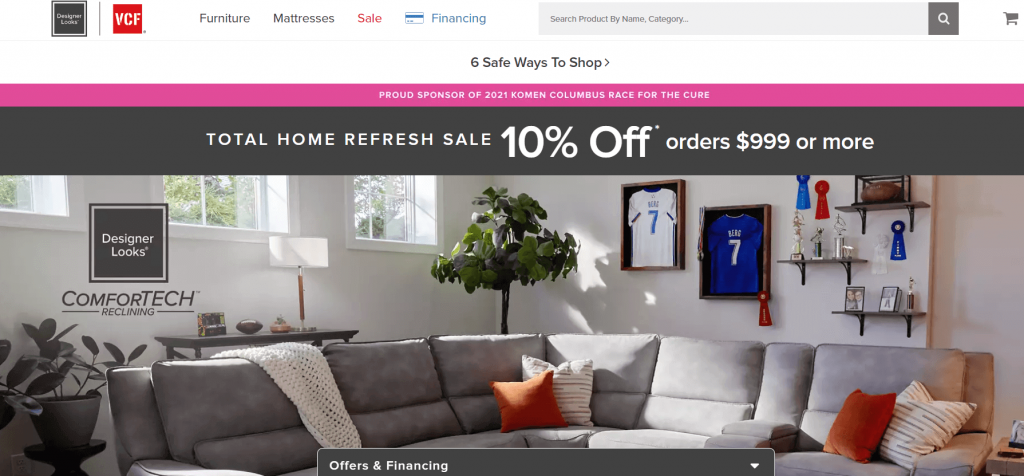Screen dimensions: 1024x476
Task: Click the Designer Looks badge on hero image
Action: (x=129, y=243)
